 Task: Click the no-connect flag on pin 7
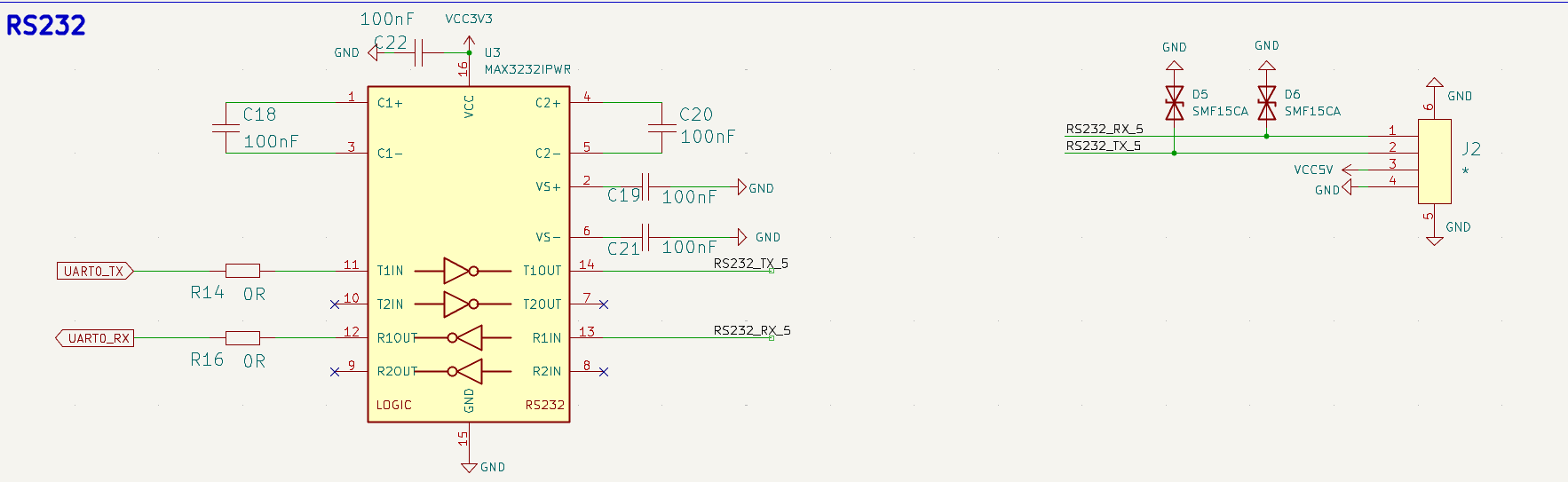coord(604,304)
